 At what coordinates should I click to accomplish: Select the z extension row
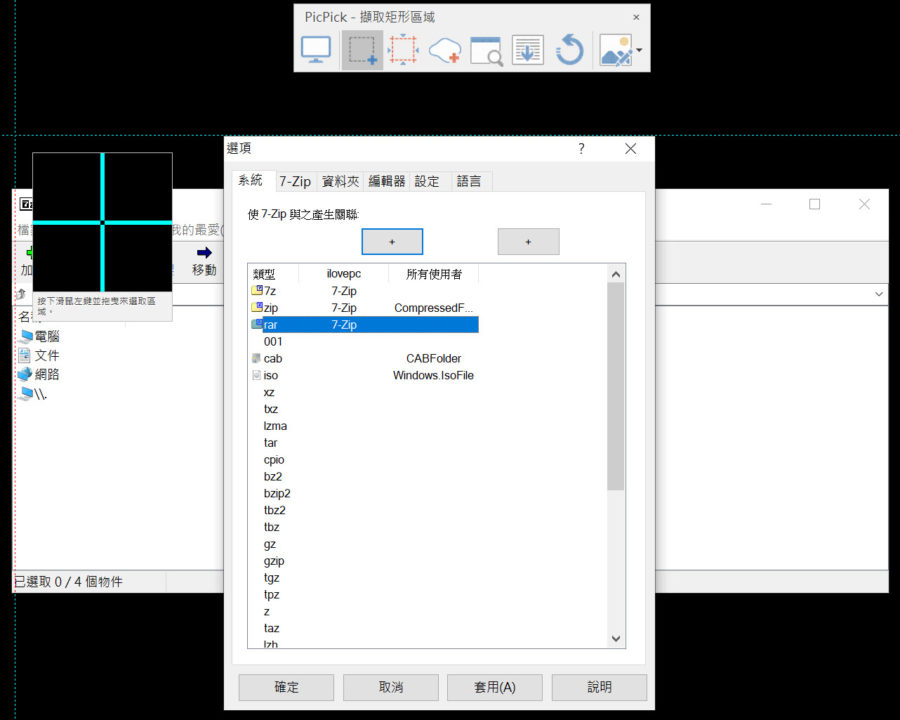coord(364,611)
